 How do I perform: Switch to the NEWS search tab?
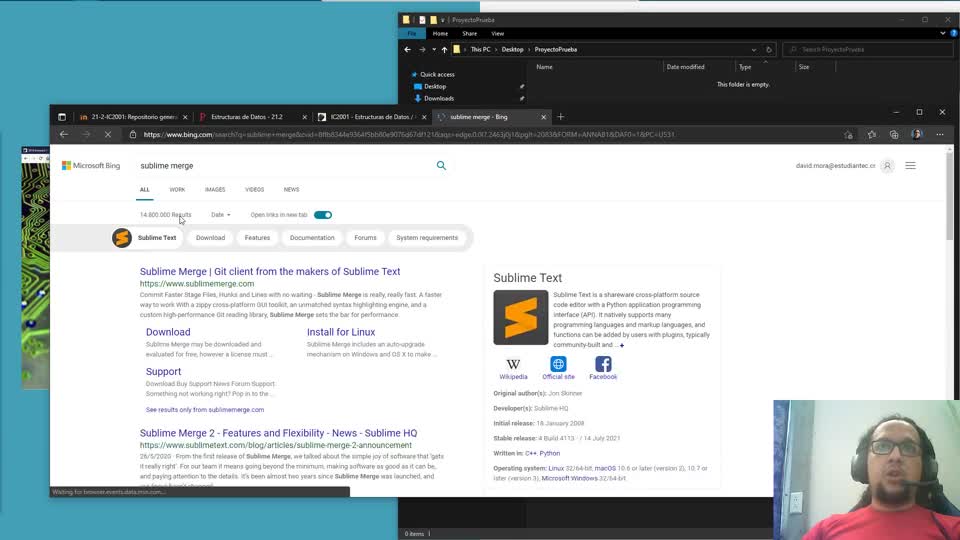pos(291,190)
